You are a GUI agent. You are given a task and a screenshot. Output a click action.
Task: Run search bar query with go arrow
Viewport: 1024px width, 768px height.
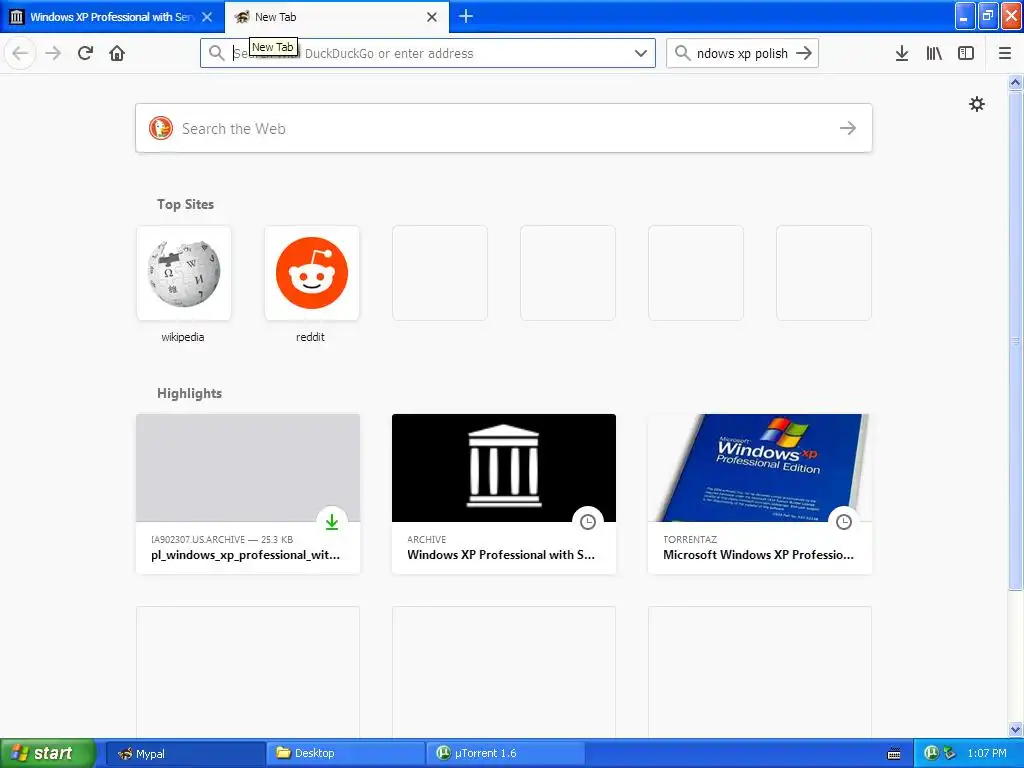pyautogui.click(x=804, y=53)
